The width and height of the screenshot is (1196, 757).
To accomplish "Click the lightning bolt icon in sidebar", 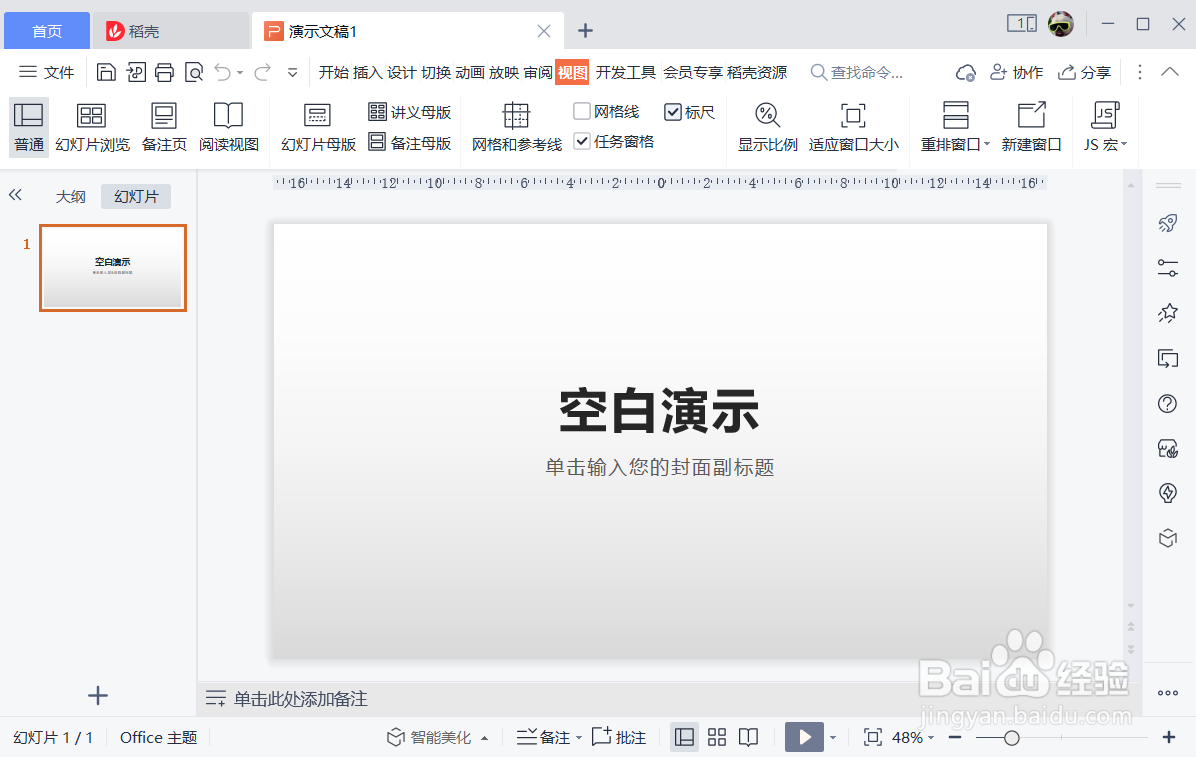I will pyautogui.click(x=1168, y=493).
